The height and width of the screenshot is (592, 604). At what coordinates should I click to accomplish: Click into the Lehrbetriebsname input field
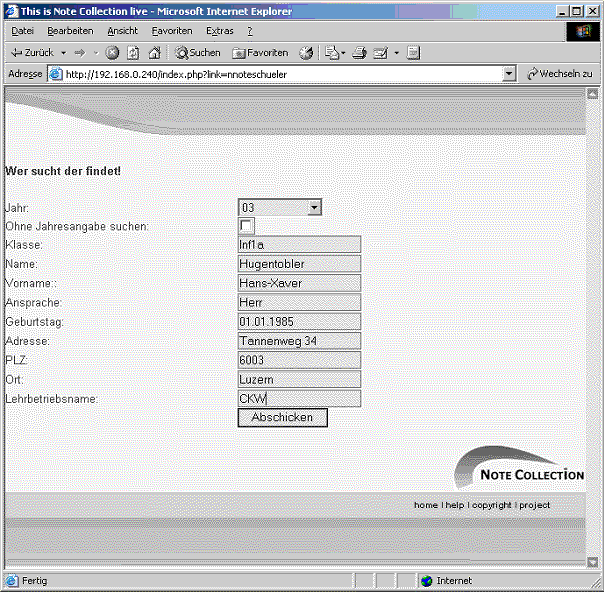[299, 399]
